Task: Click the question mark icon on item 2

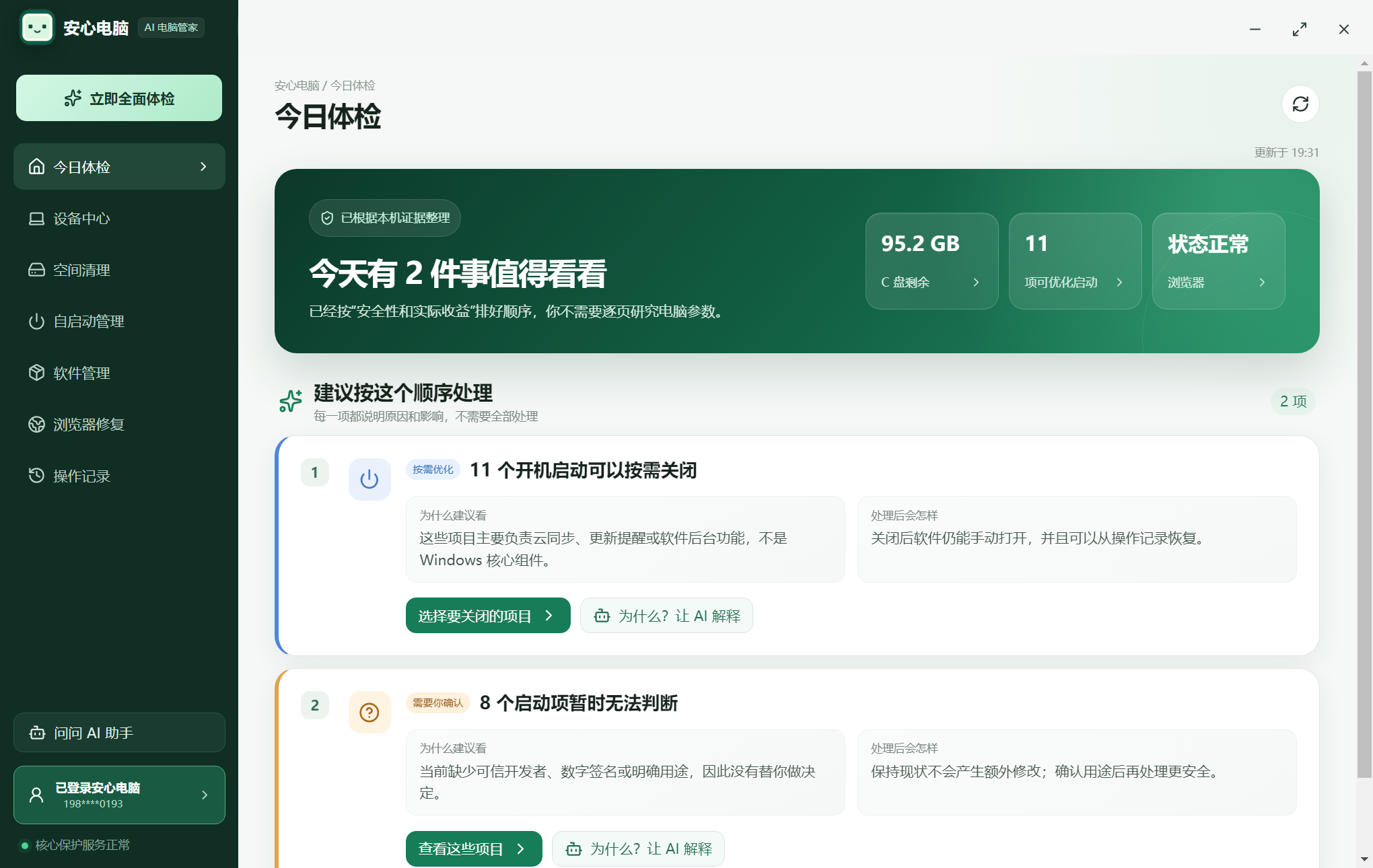Action: [369, 712]
